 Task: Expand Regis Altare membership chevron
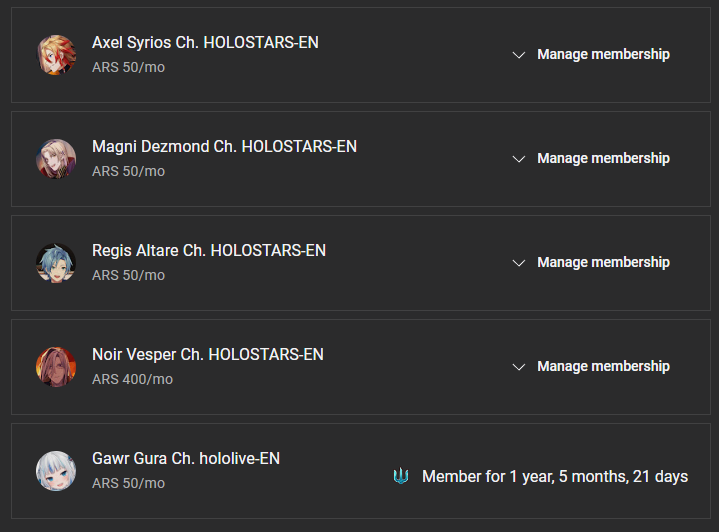(519, 263)
